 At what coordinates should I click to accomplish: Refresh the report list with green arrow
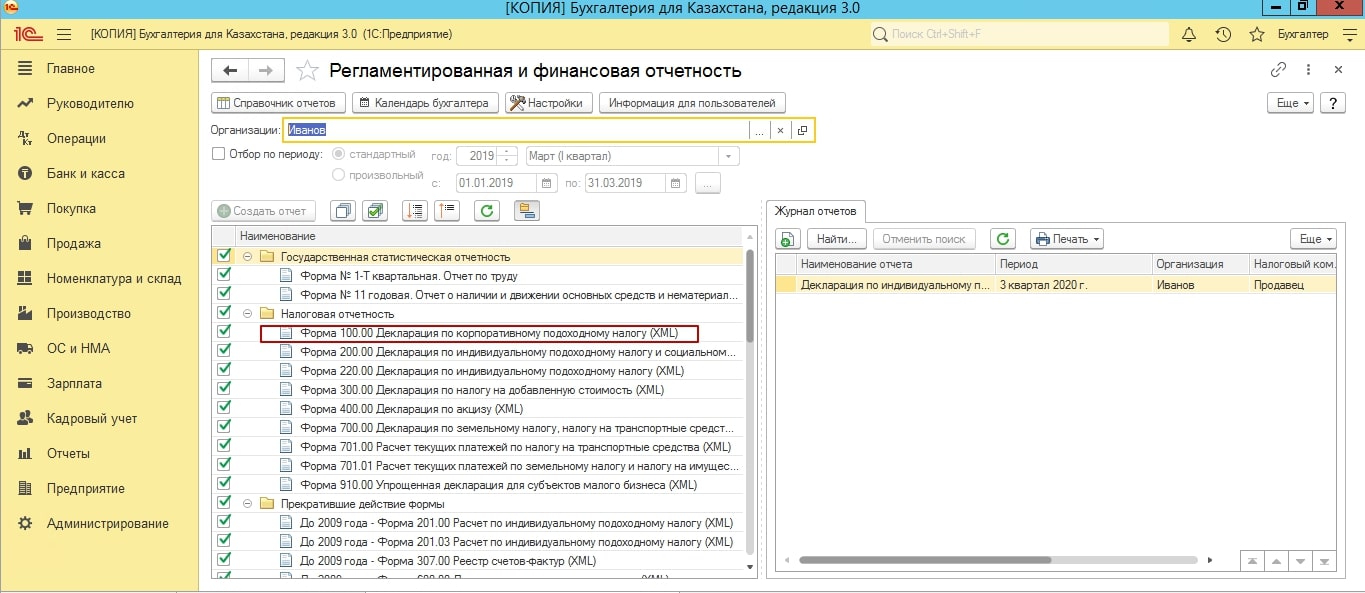click(486, 211)
